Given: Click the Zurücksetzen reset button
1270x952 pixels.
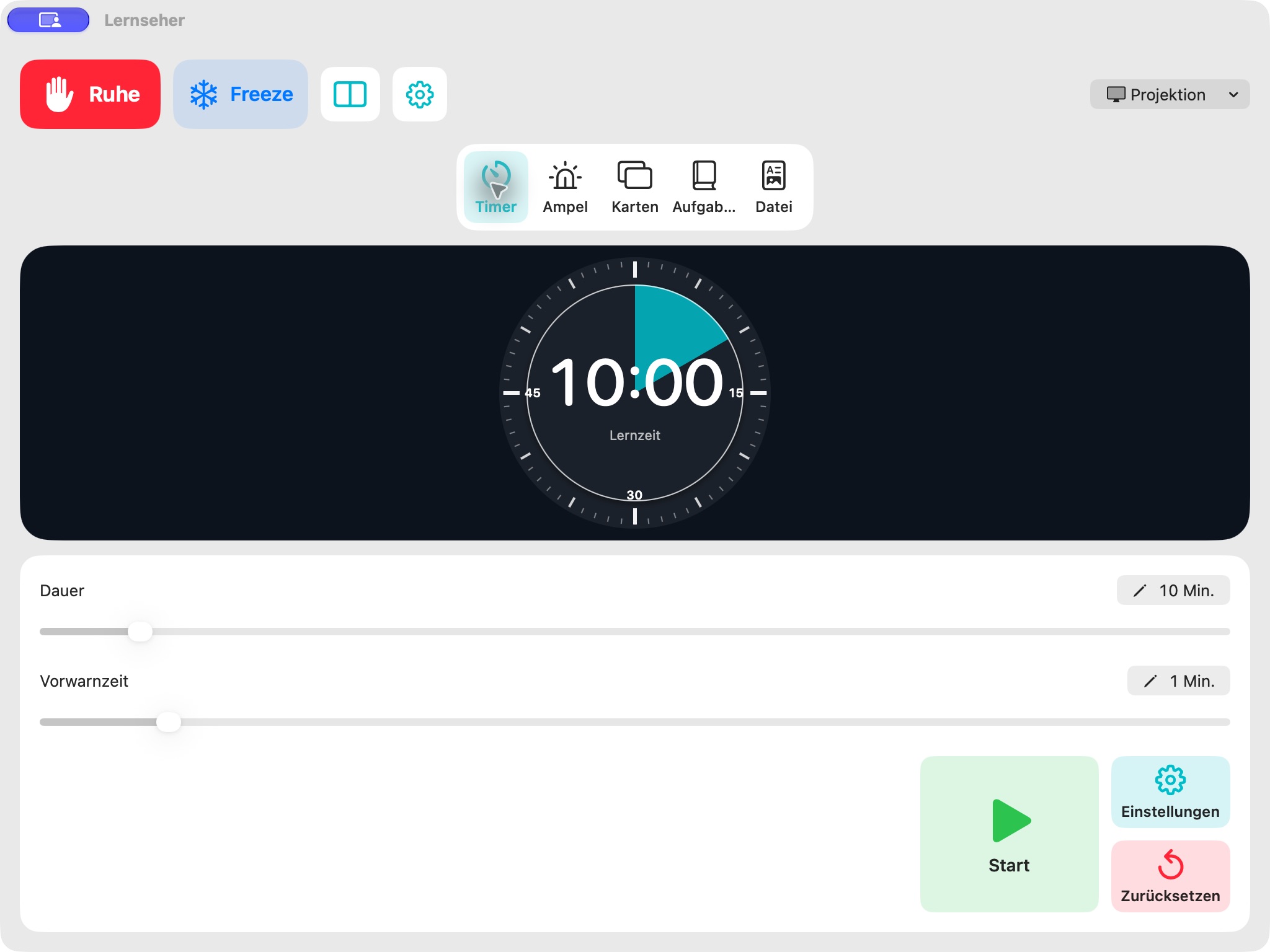Looking at the screenshot, I should 1170,876.
